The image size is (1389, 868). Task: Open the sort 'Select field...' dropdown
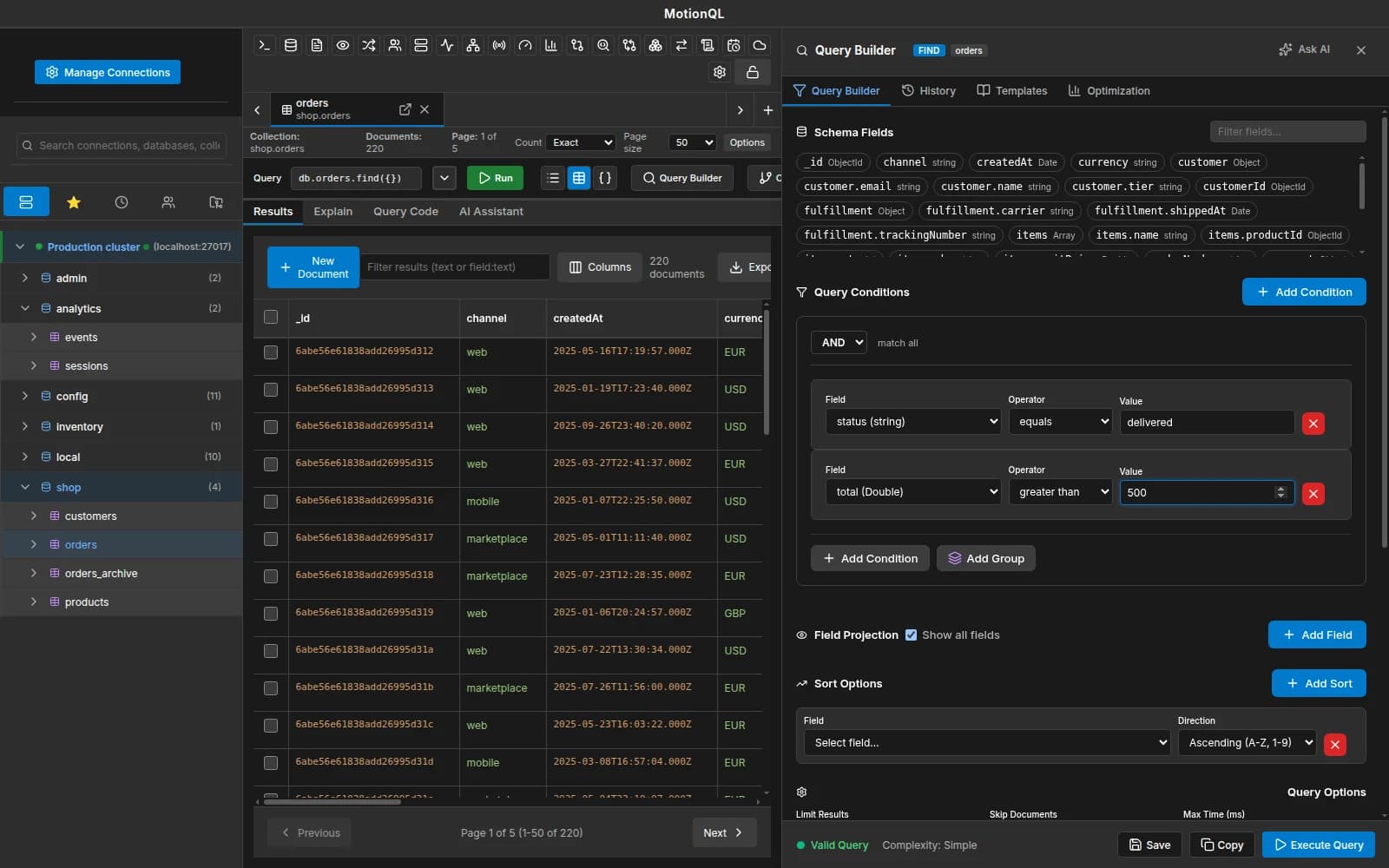[x=987, y=743]
